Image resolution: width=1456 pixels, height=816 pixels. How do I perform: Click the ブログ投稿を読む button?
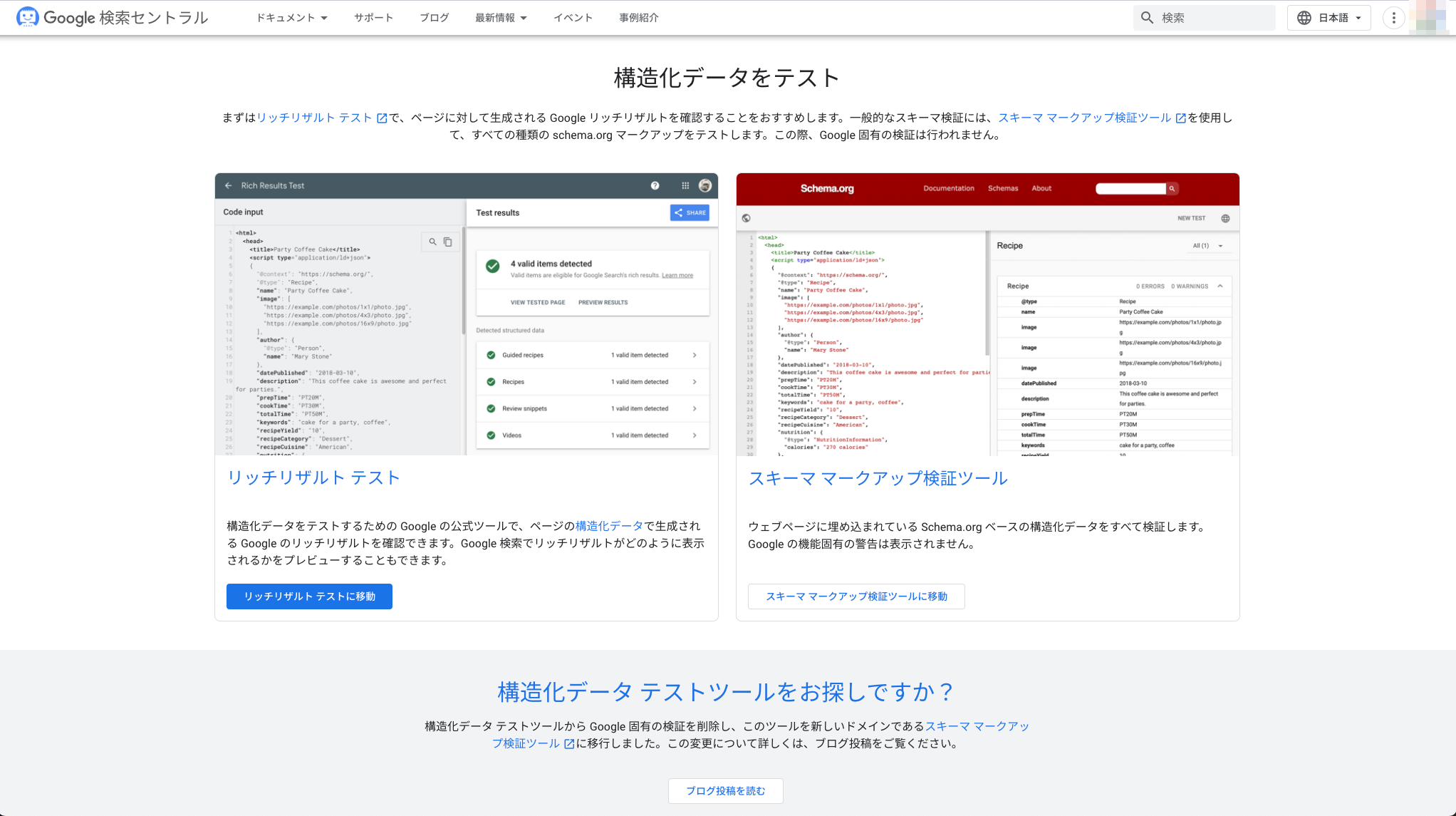pos(726,791)
